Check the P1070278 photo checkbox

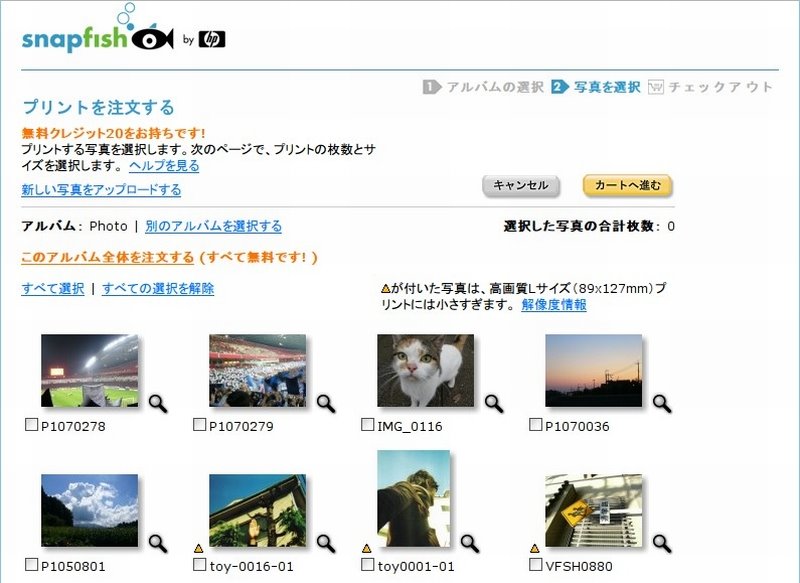tap(31, 424)
